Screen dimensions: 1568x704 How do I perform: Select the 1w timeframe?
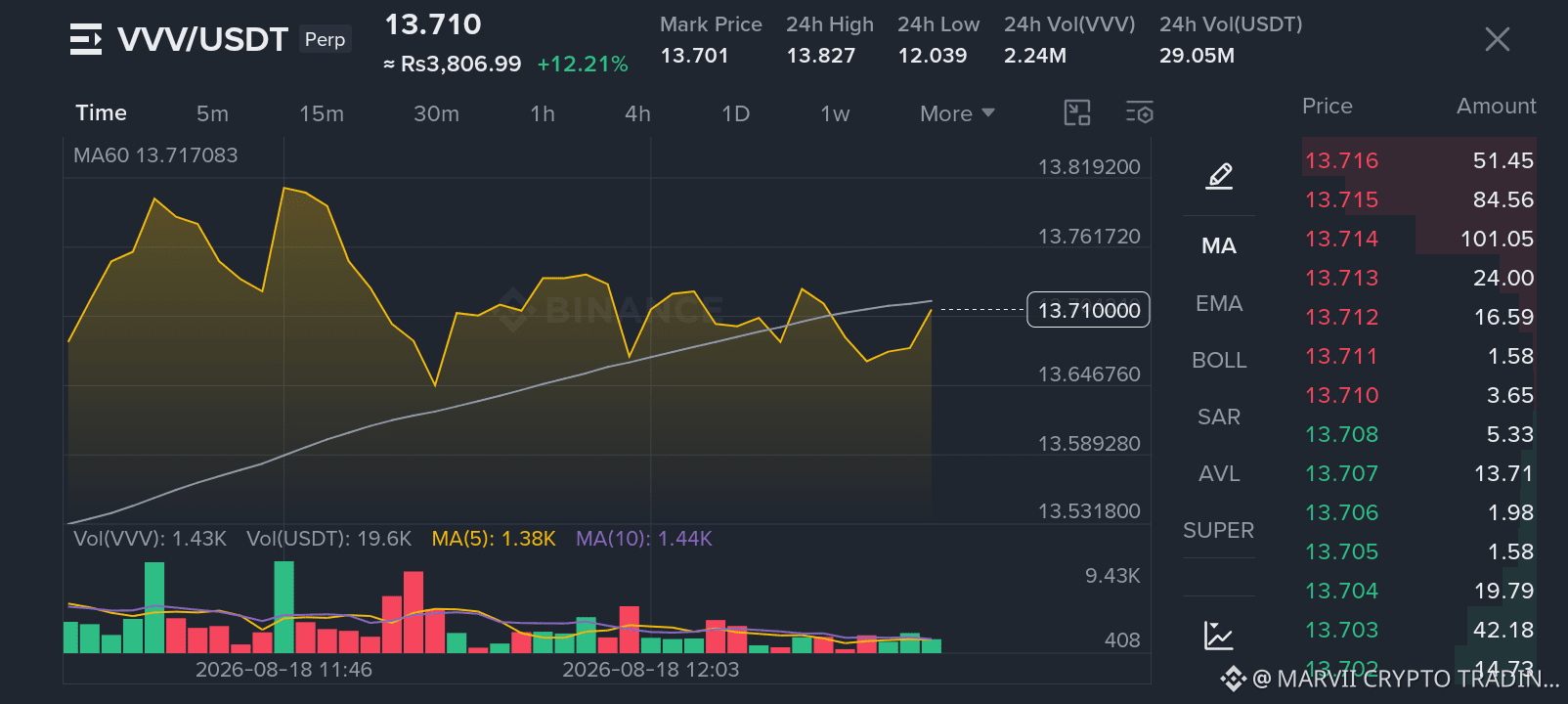[835, 113]
